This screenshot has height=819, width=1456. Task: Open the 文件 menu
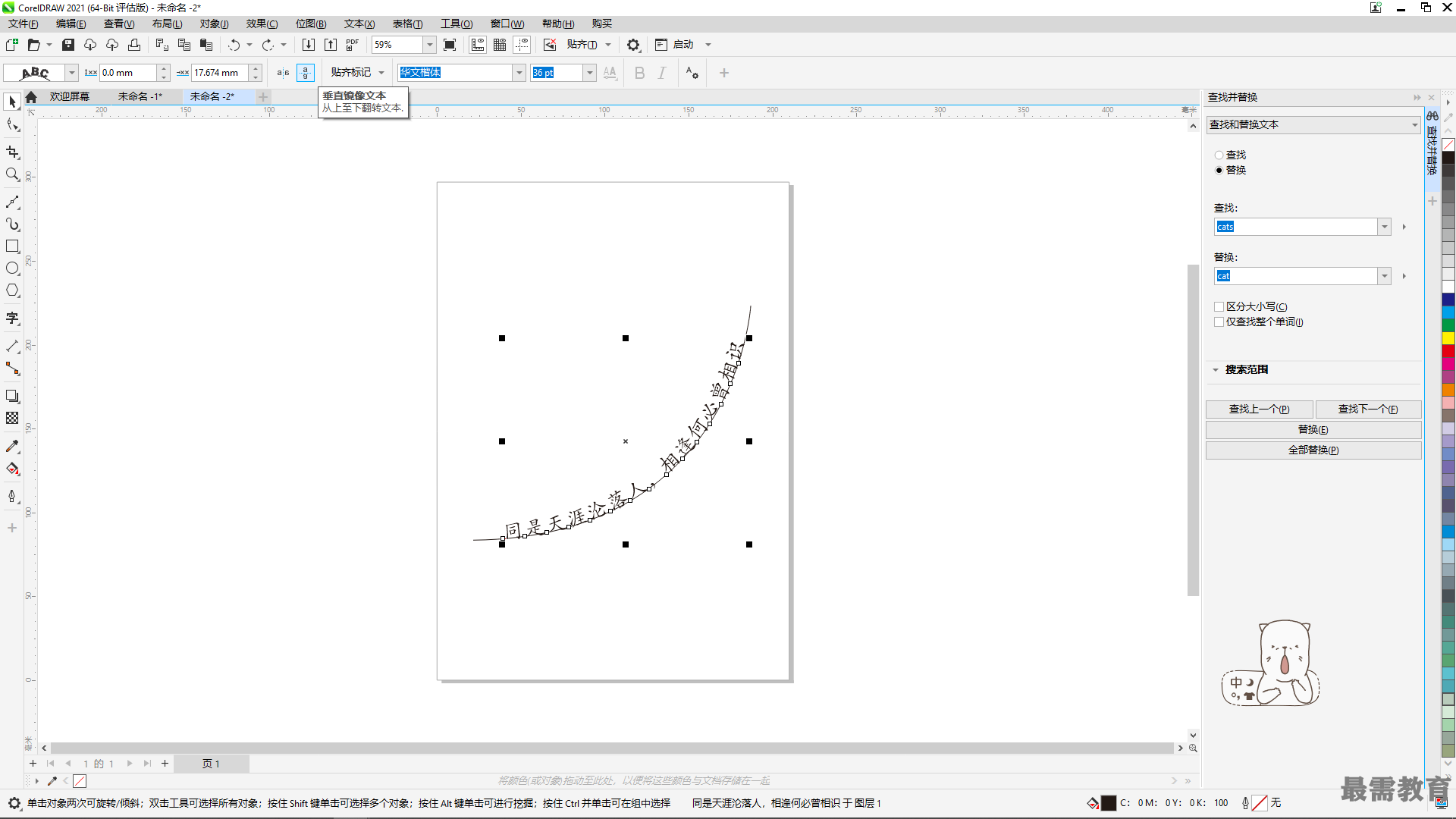tap(23, 24)
